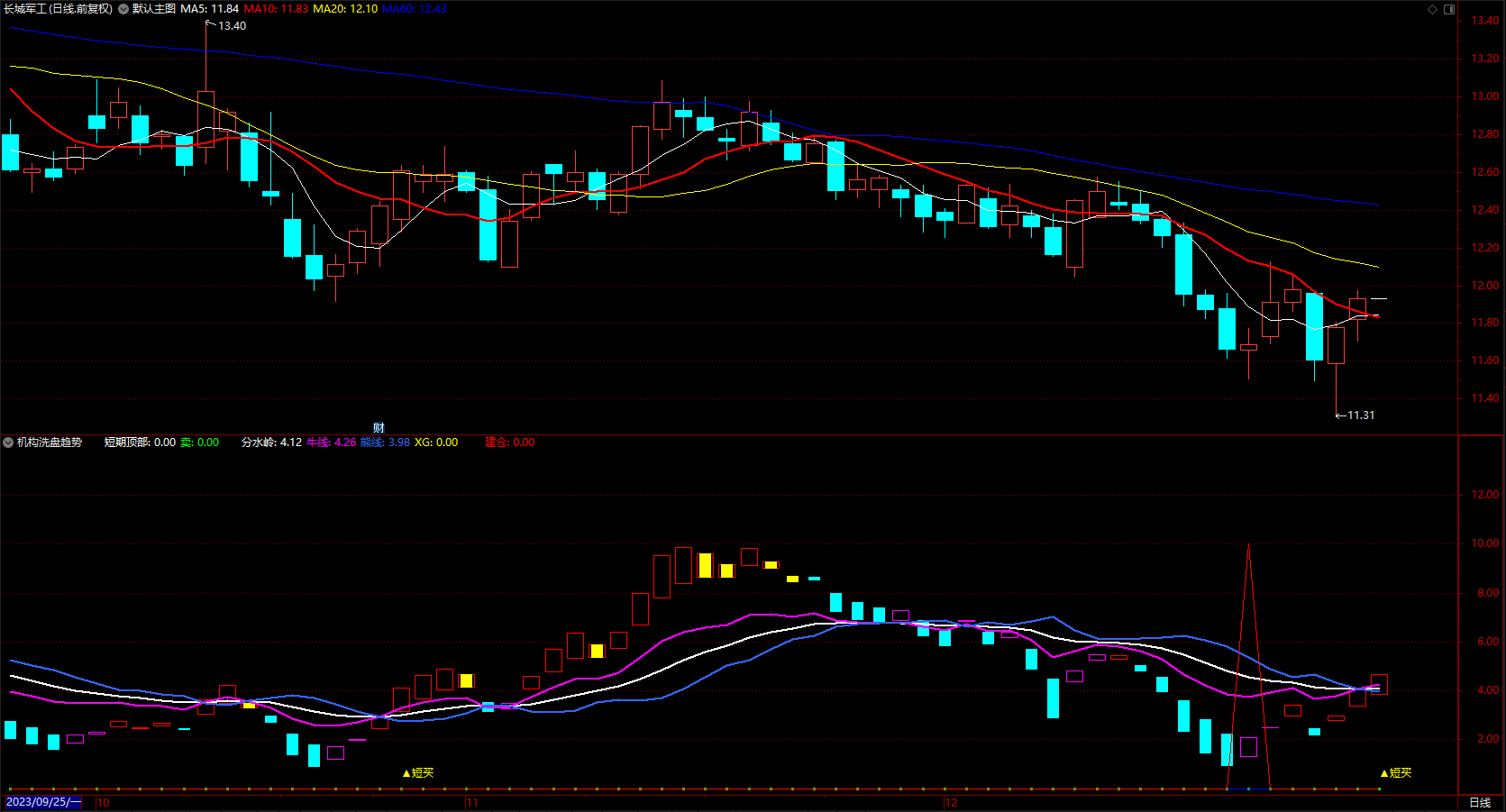Click the 默认主图 label
Screen dimensions: 1506x812
(154, 9)
